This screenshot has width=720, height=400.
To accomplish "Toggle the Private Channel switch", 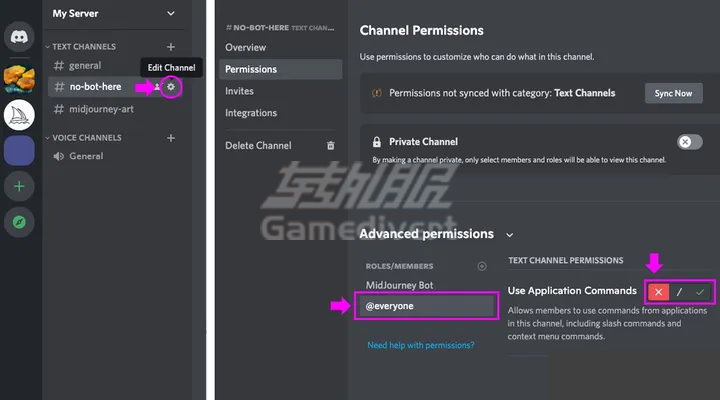I will click(690, 141).
